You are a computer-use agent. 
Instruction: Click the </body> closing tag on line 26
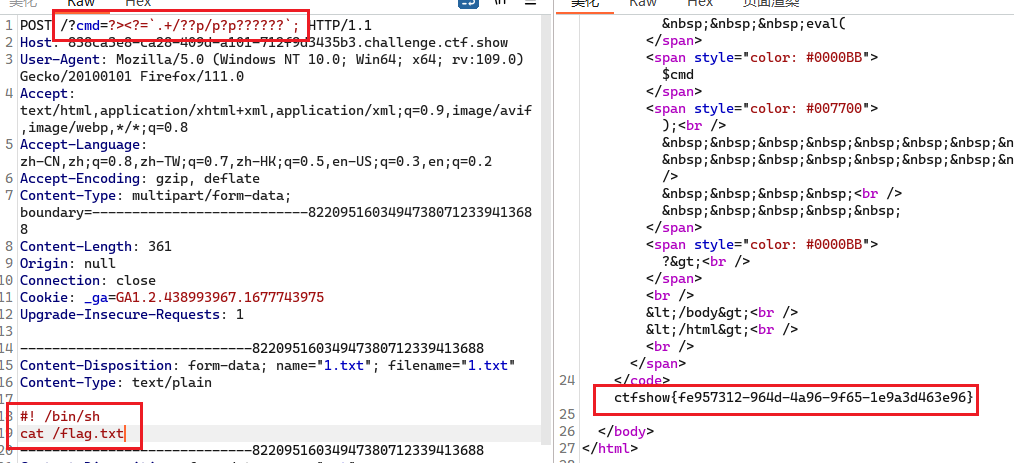click(x=626, y=430)
